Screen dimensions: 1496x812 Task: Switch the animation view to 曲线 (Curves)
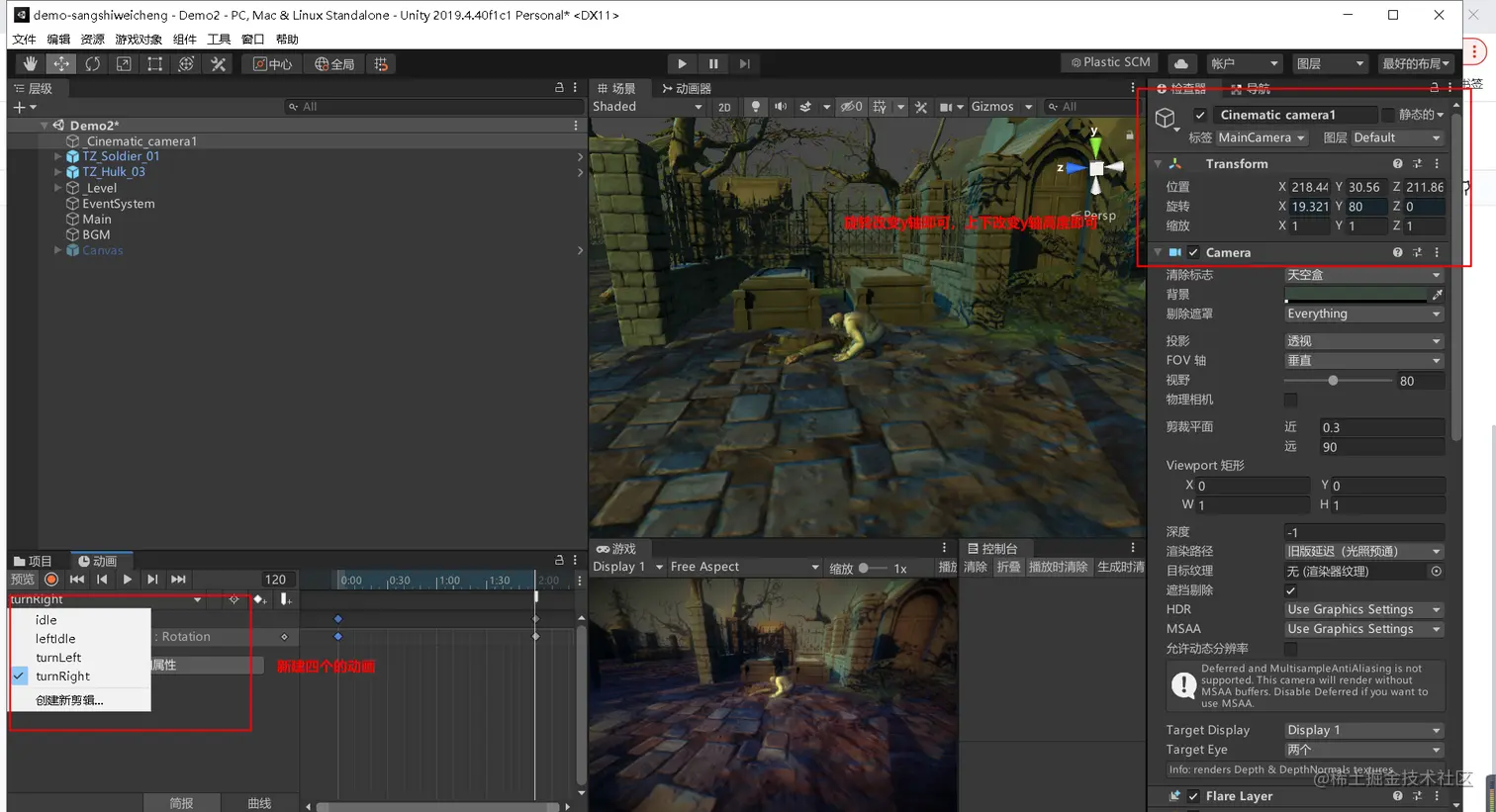pos(259,803)
